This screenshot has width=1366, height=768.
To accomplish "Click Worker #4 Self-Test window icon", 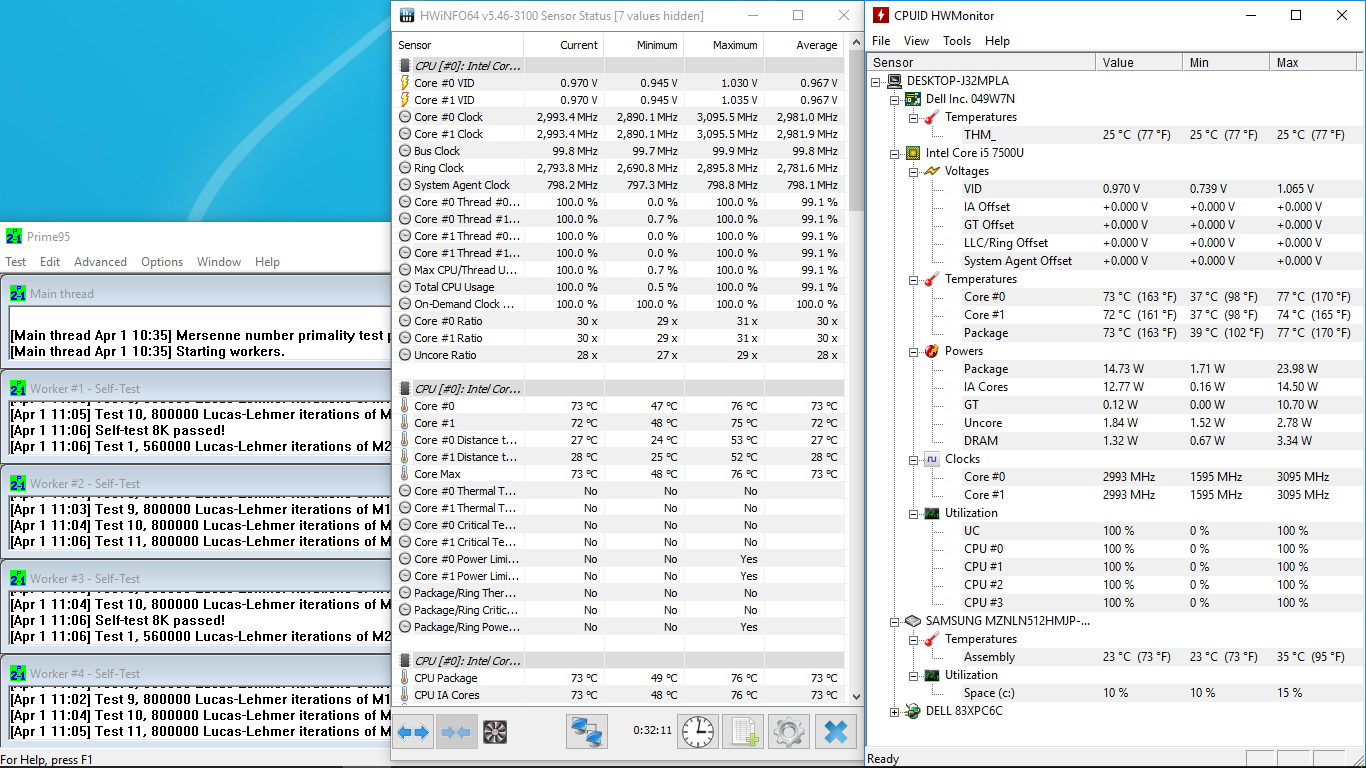I will (x=18, y=673).
